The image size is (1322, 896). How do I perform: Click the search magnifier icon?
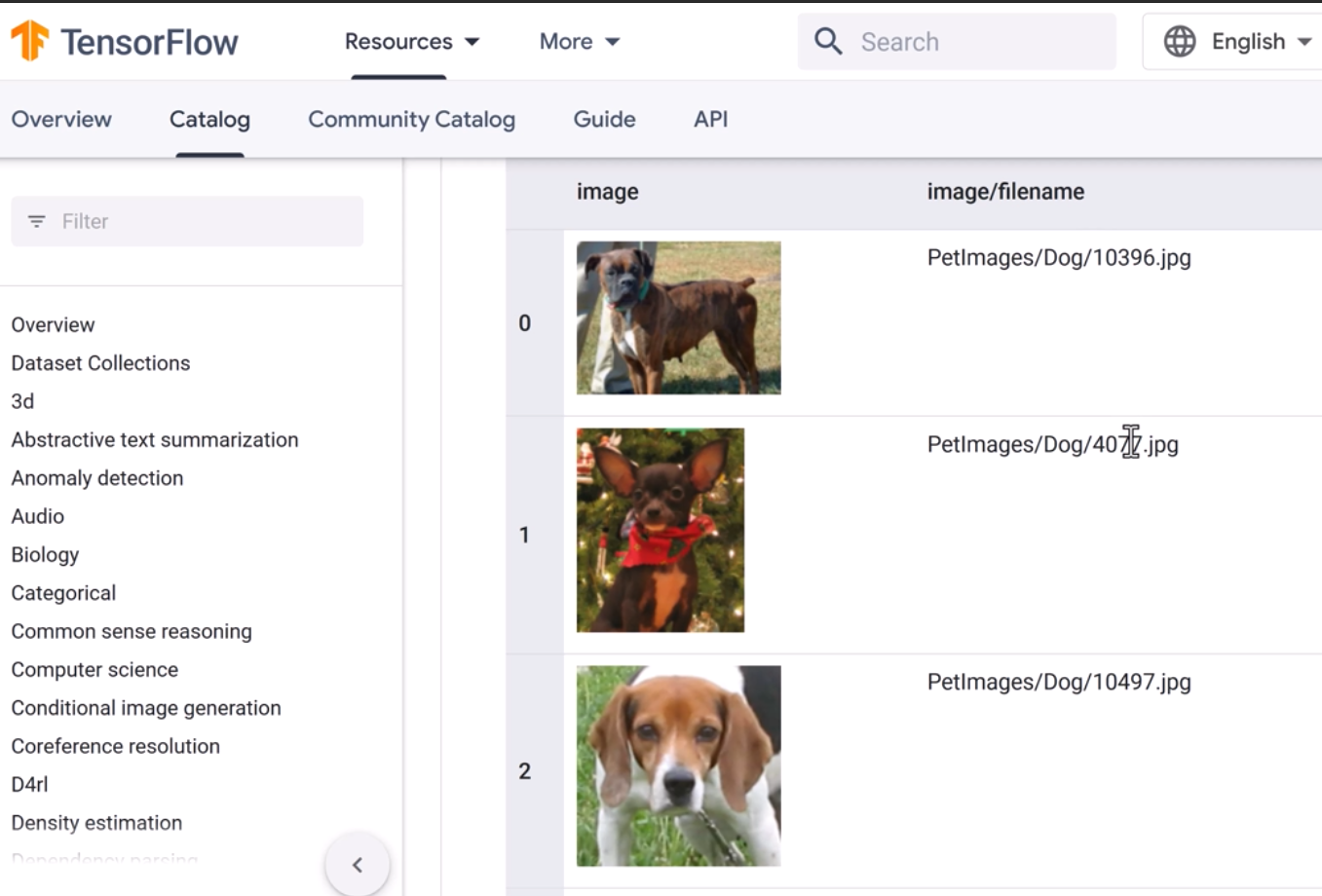click(x=828, y=41)
